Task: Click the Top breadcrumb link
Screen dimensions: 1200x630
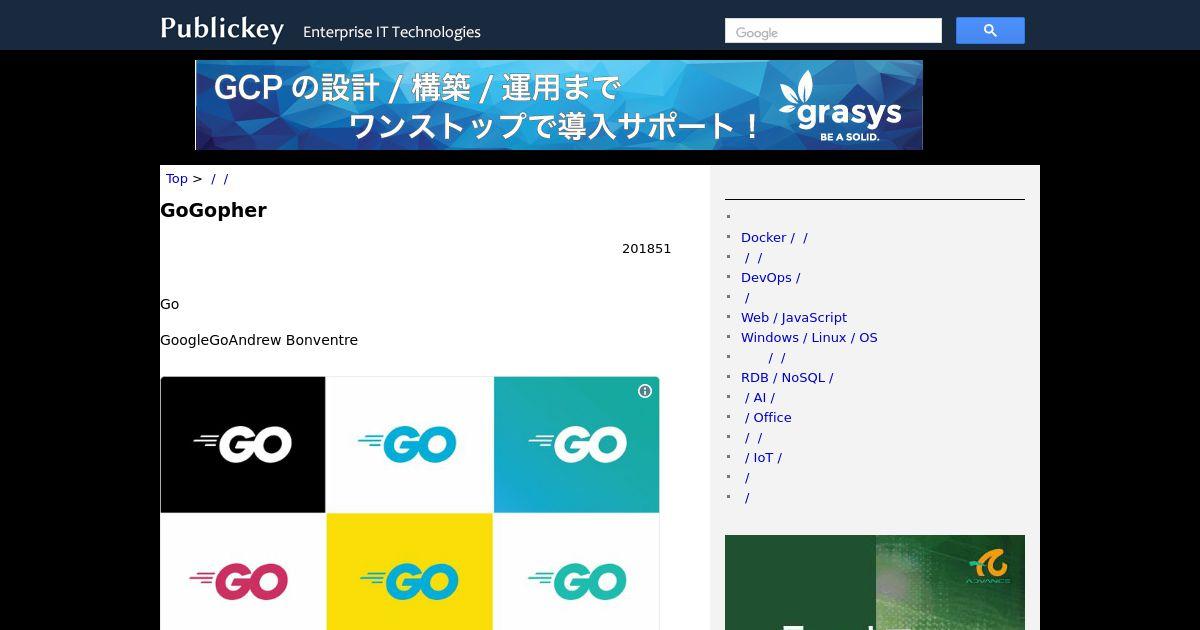Action: pyautogui.click(x=177, y=179)
